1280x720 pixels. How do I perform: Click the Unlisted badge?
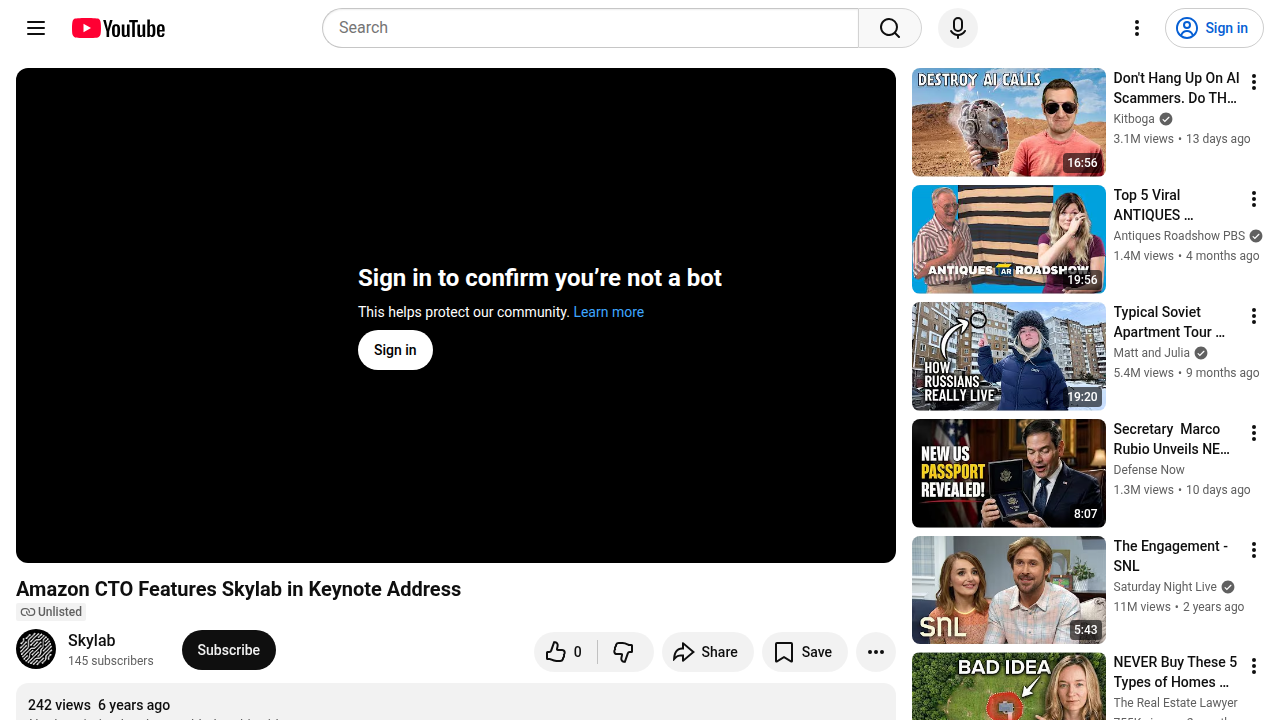pyautogui.click(x=51, y=612)
